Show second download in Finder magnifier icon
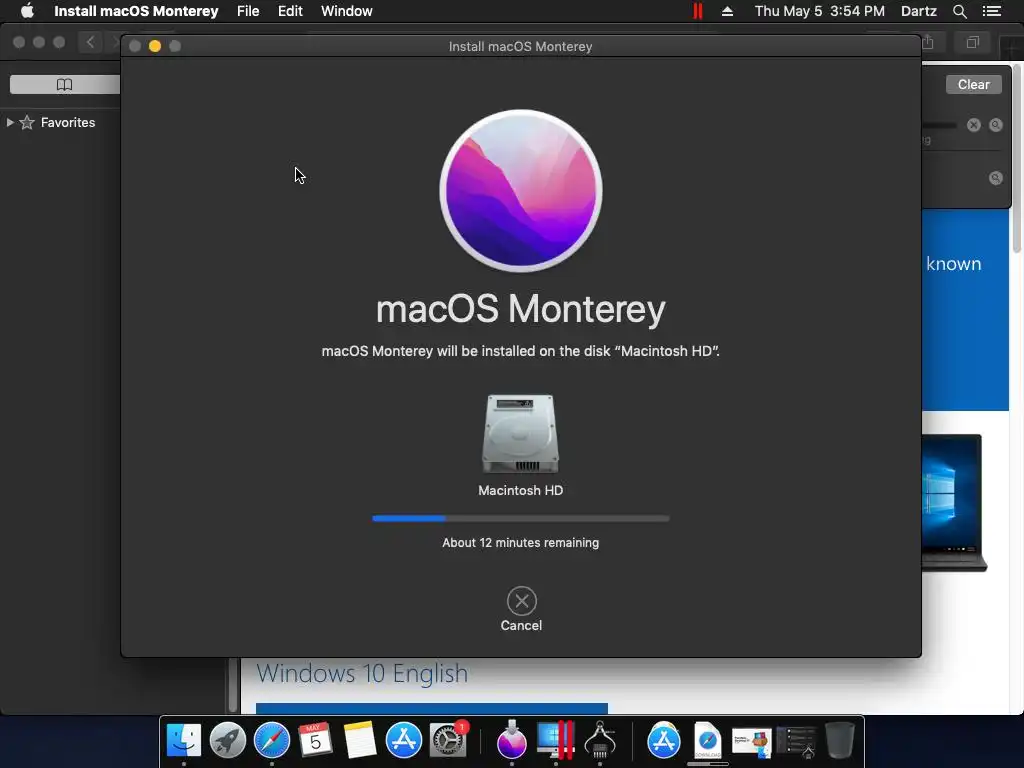Screen dimensions: 1024x768 995,178
